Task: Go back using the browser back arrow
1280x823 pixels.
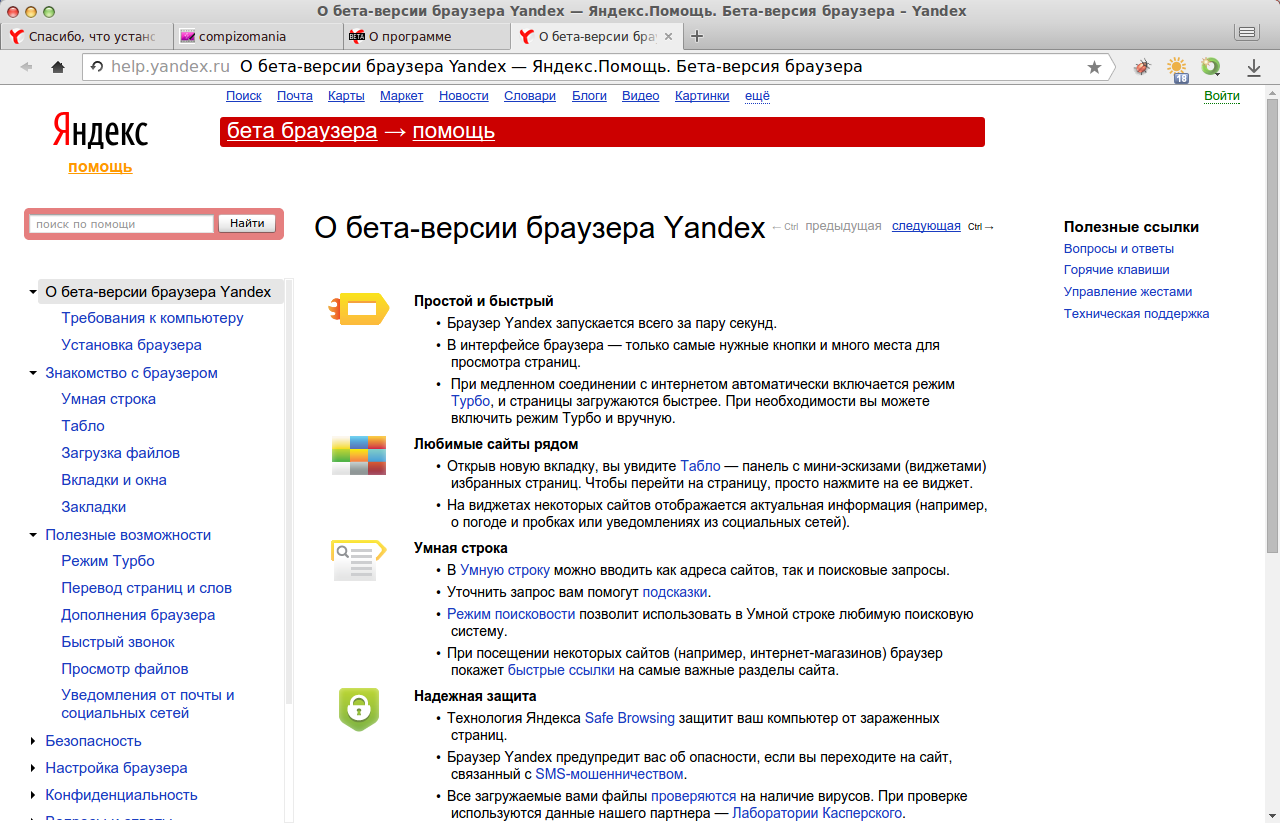Action: pos(26,67)
